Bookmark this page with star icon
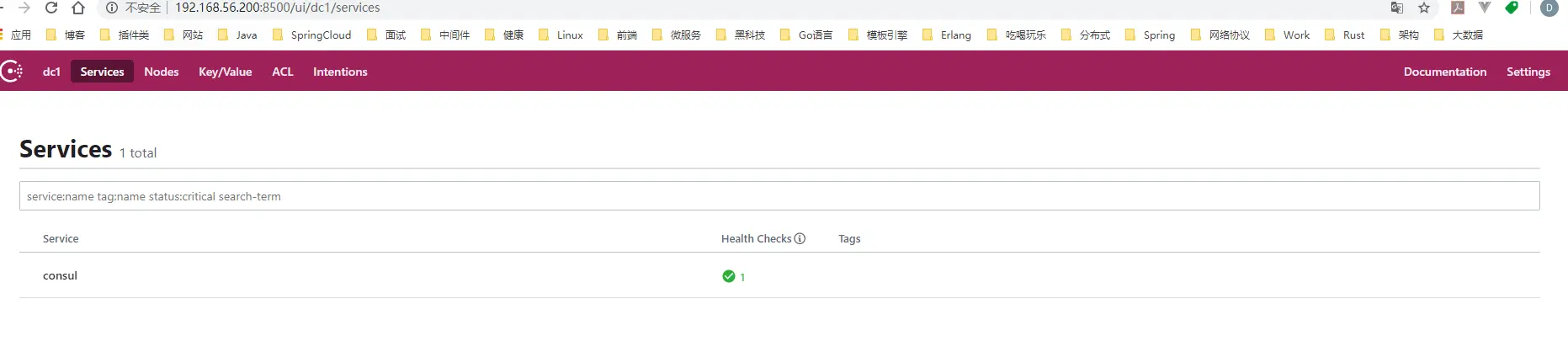The image size is (1568, 357). pos(1424,8)
